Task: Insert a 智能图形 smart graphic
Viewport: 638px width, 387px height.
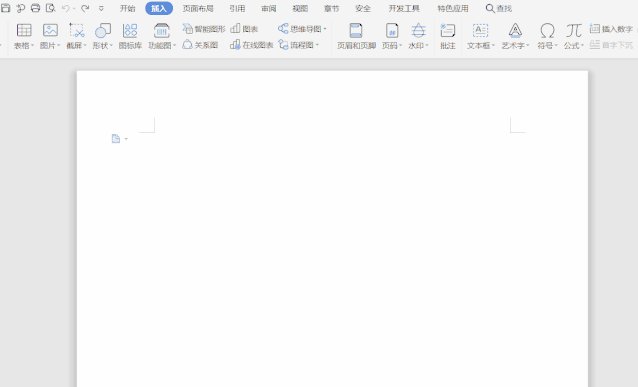Action: pyautogui.click(x=204, y=29)
